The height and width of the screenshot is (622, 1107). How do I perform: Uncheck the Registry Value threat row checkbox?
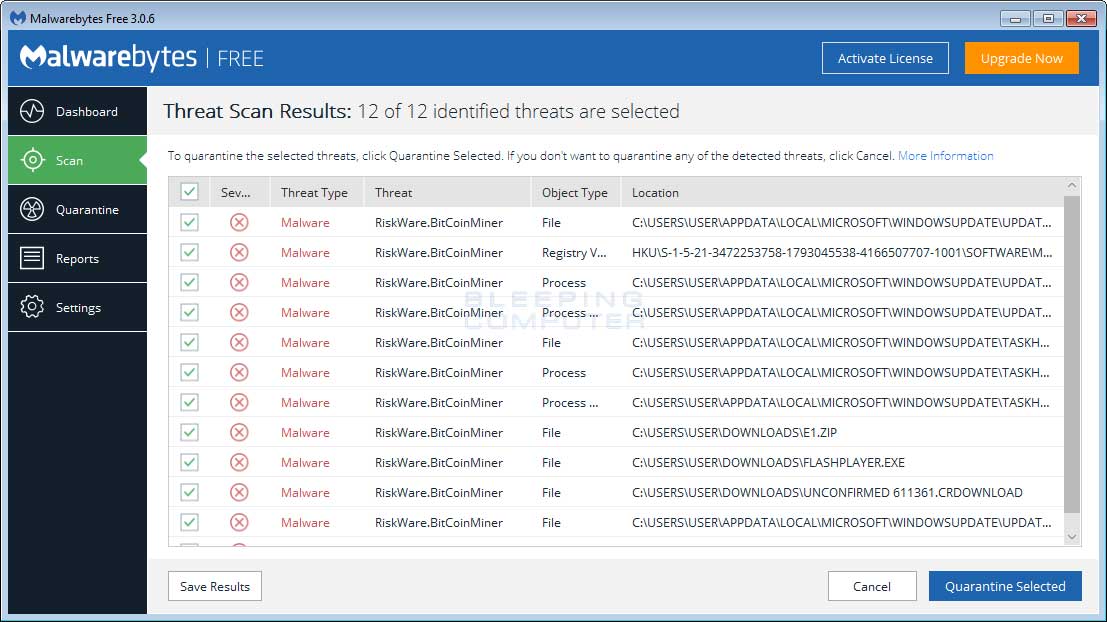coord(189,252)
